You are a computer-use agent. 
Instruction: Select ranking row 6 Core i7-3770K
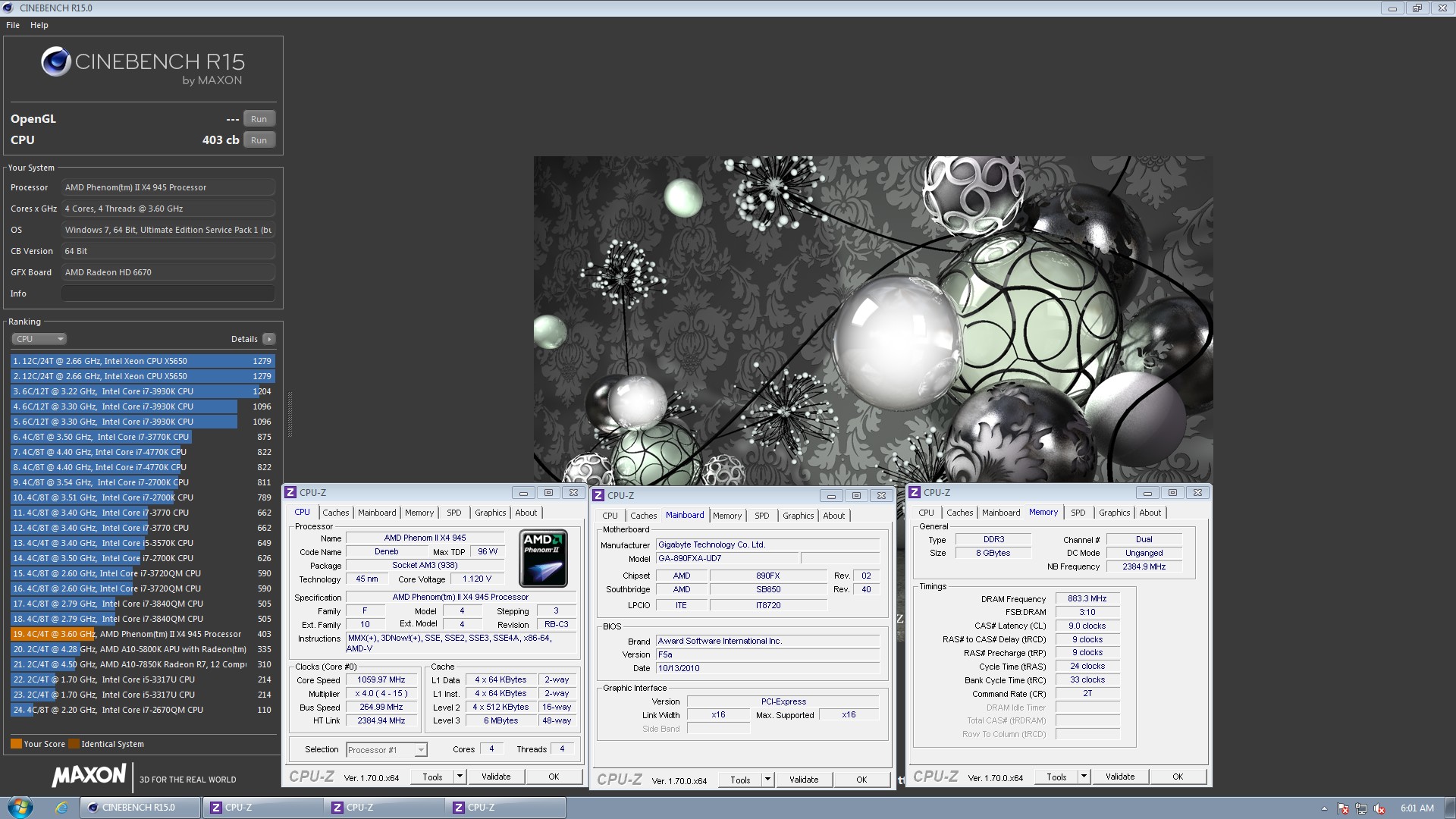coord(143,438)
